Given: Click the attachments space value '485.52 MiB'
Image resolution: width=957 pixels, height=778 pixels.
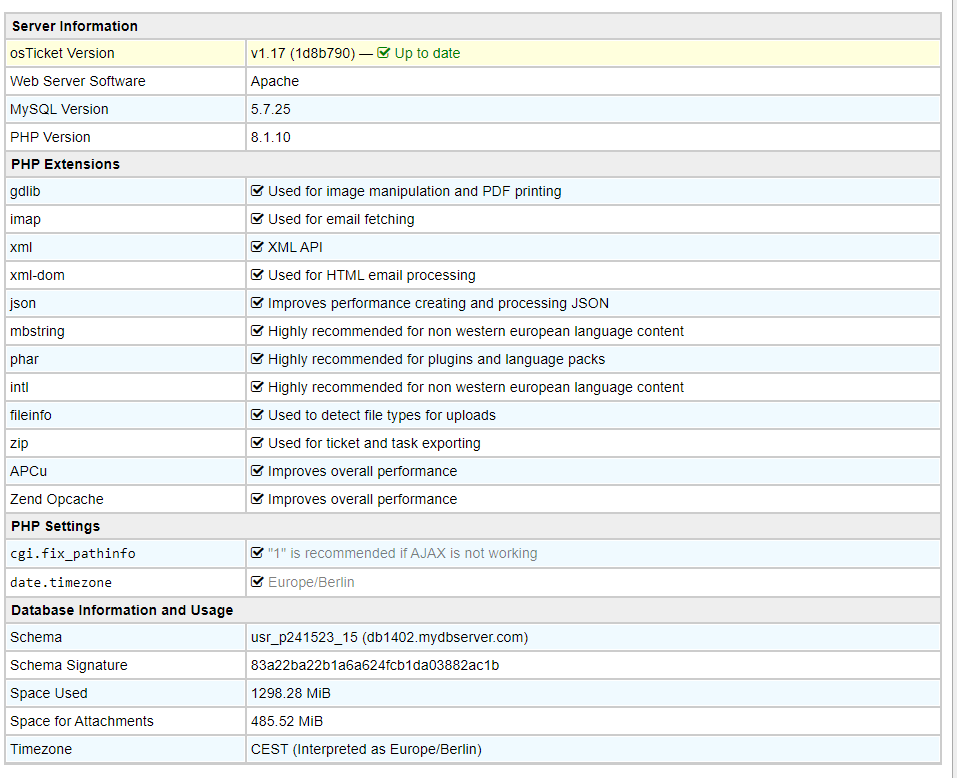Looking at the screenshot, I should 287,721.
